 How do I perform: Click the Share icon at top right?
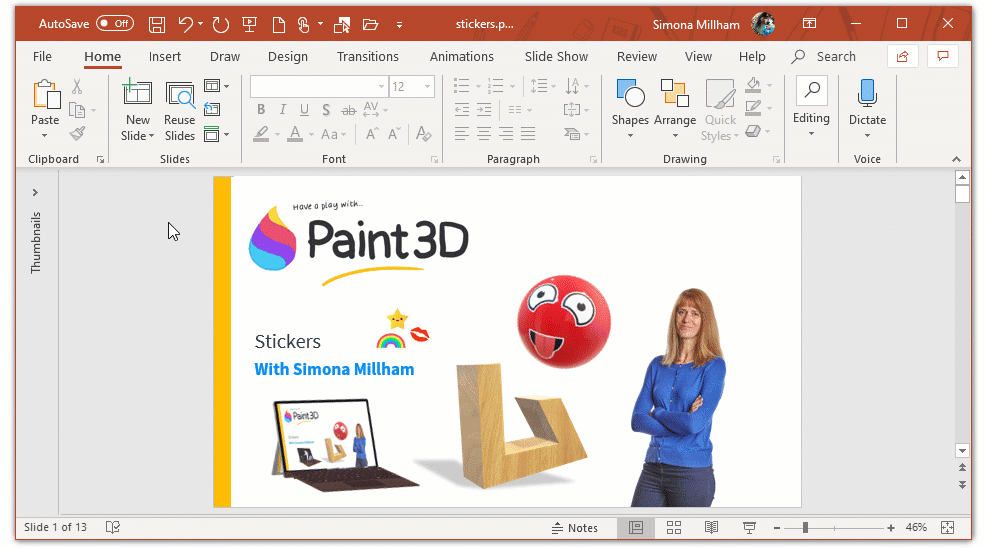pos(902,56)
